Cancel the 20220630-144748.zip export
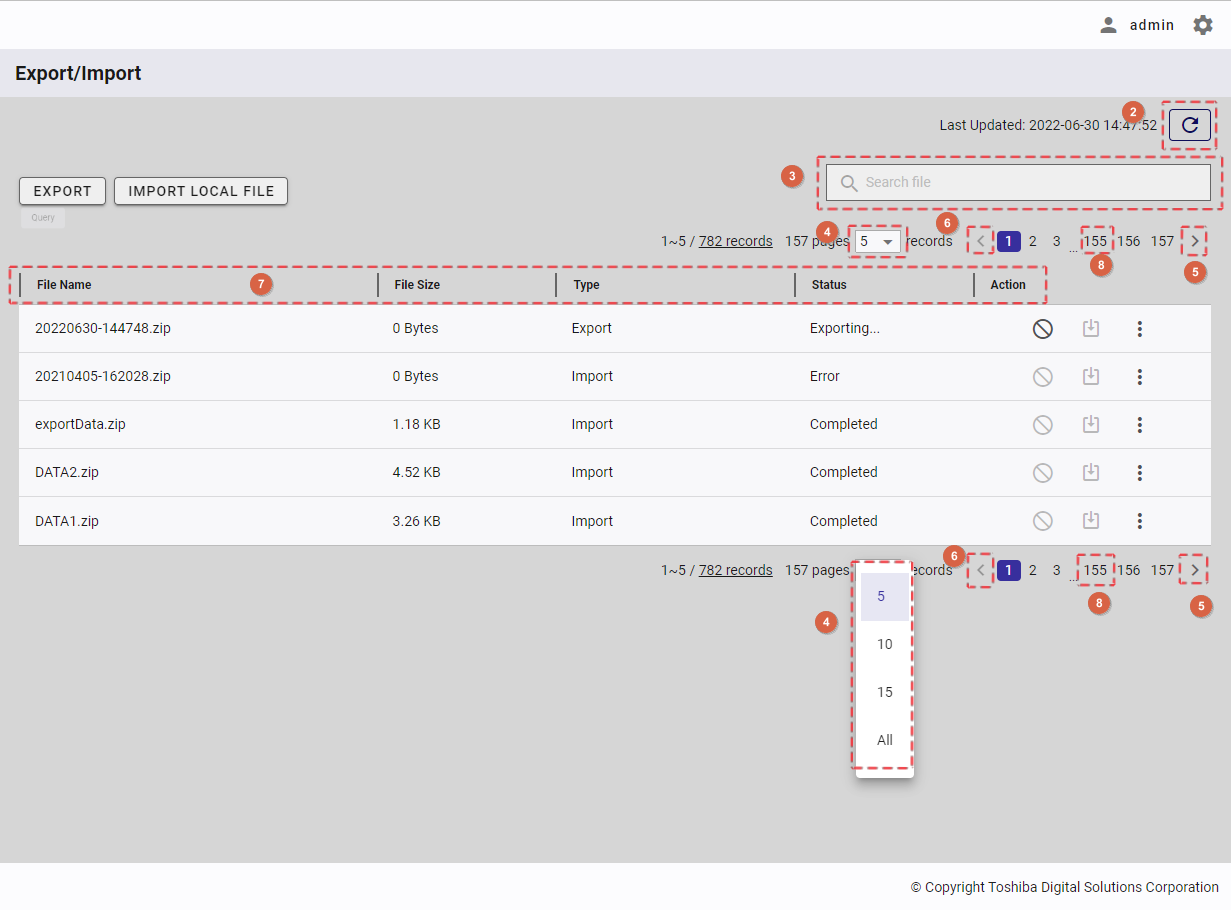This screenshot has height=910, width=1231. pos(1042,329)
